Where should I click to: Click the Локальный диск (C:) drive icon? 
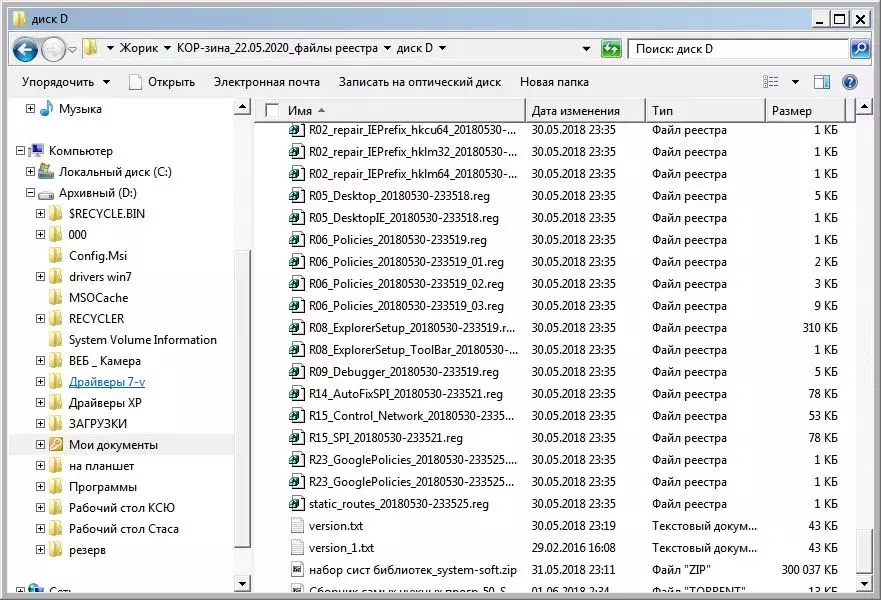(46, 171)
